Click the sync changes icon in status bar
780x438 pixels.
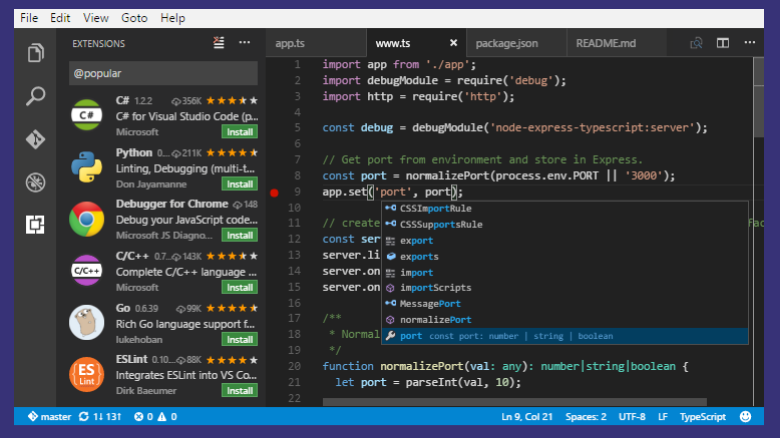coord(84,417)
